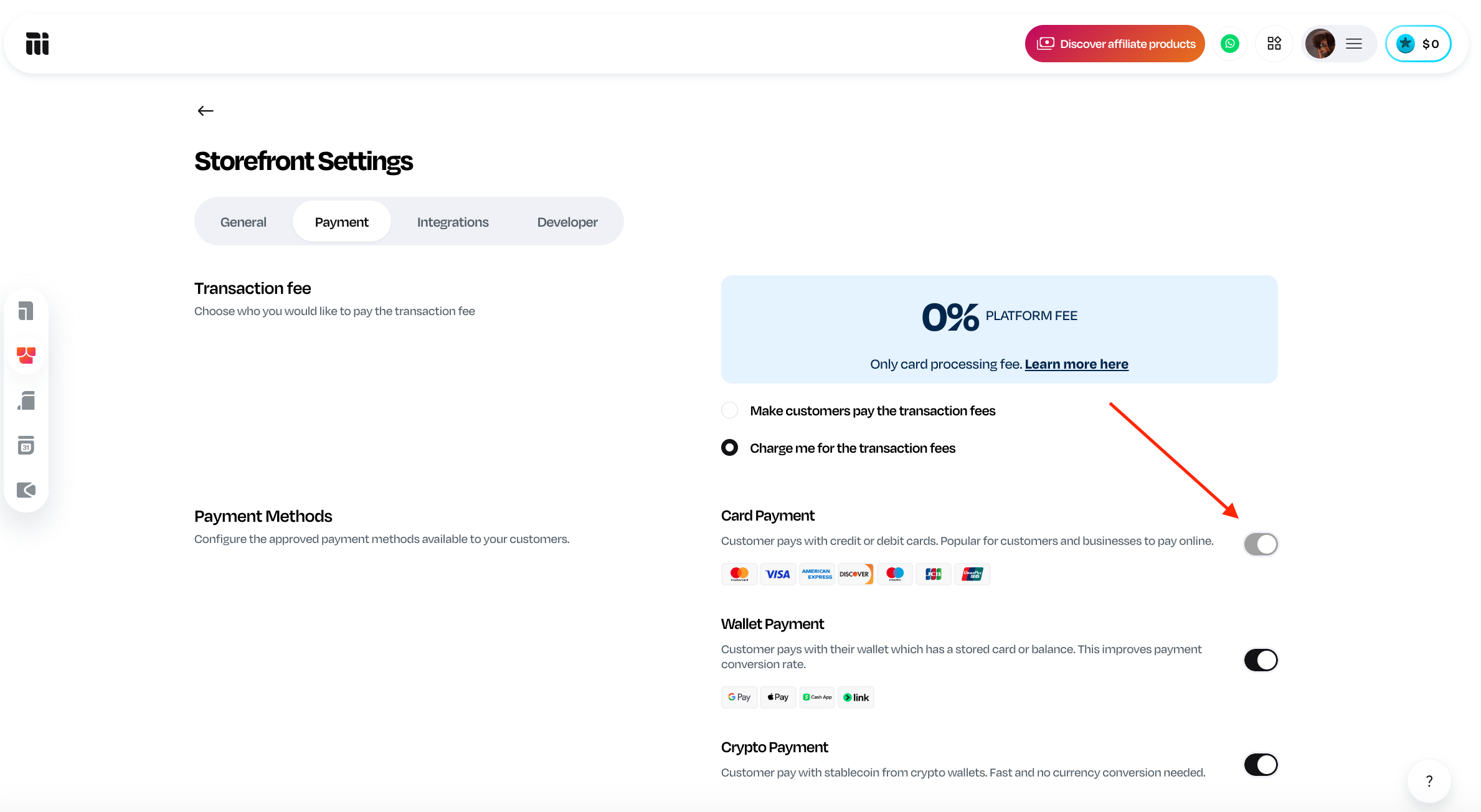
Task: Select Charge me for the transaction fees
Action: [729, 448]
